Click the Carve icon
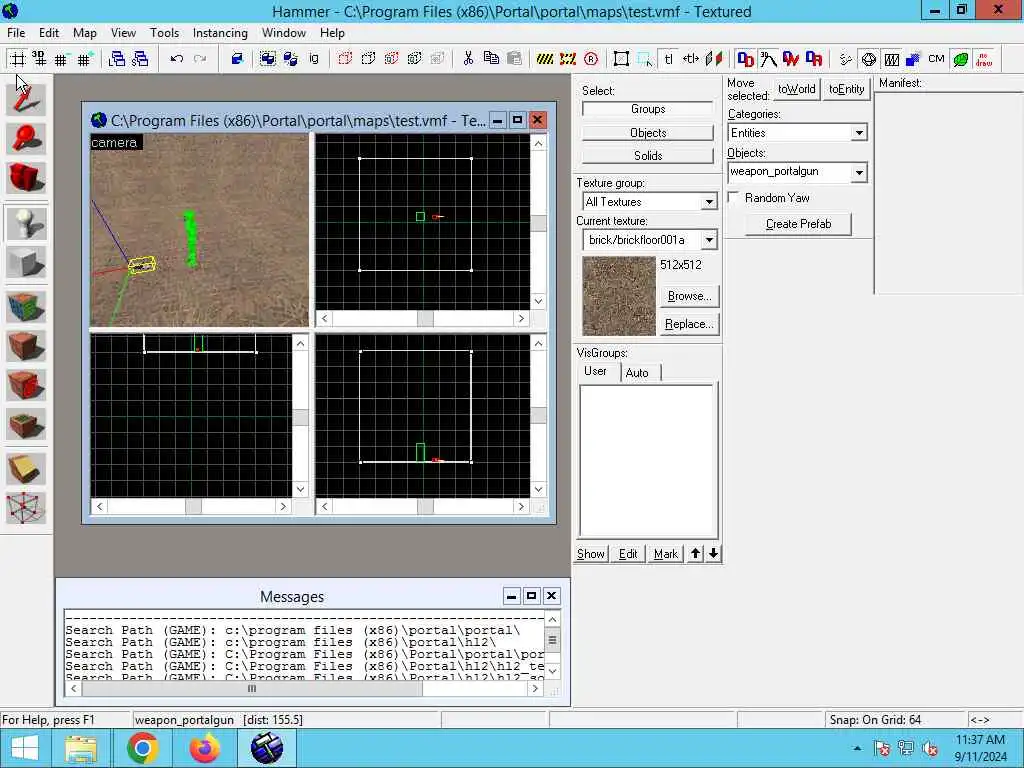 click(x=237, y=59)
